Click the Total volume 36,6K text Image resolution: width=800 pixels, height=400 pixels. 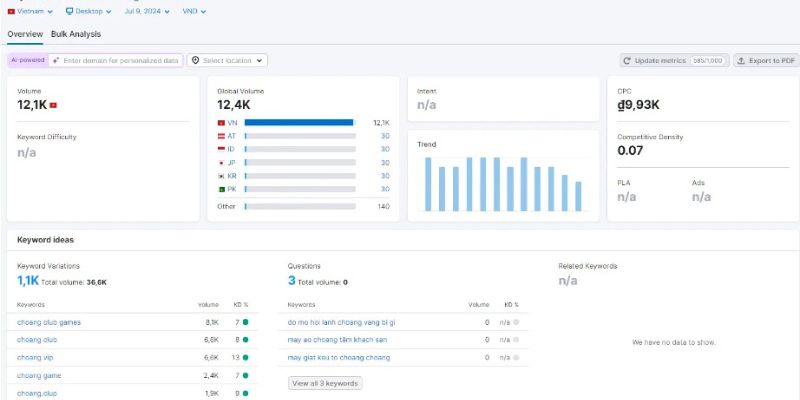(74, 282)
